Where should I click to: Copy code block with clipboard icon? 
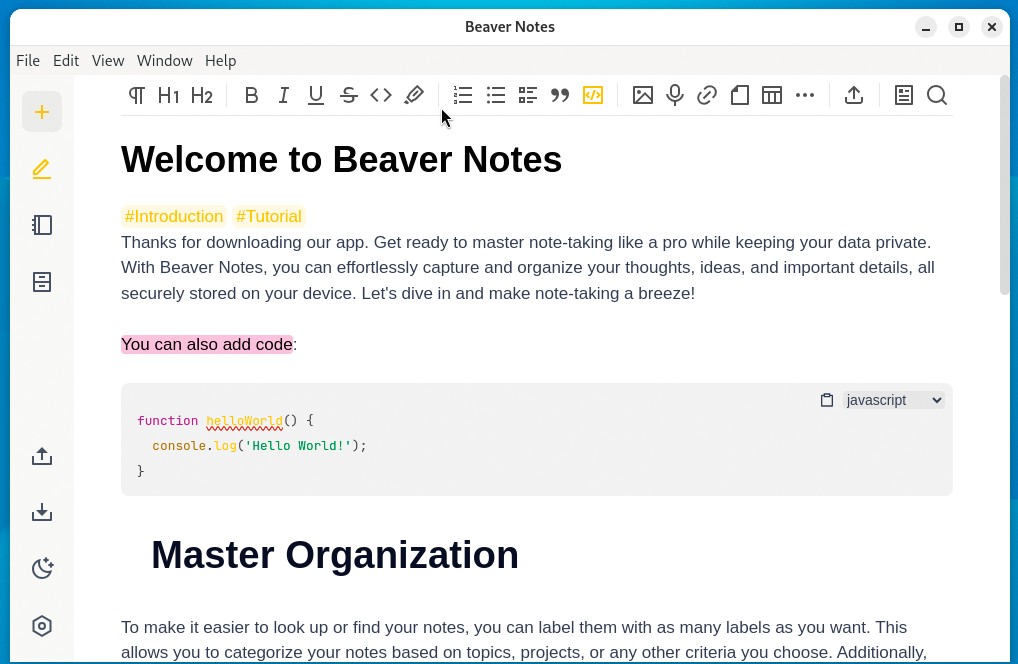[x=826, y=400]
